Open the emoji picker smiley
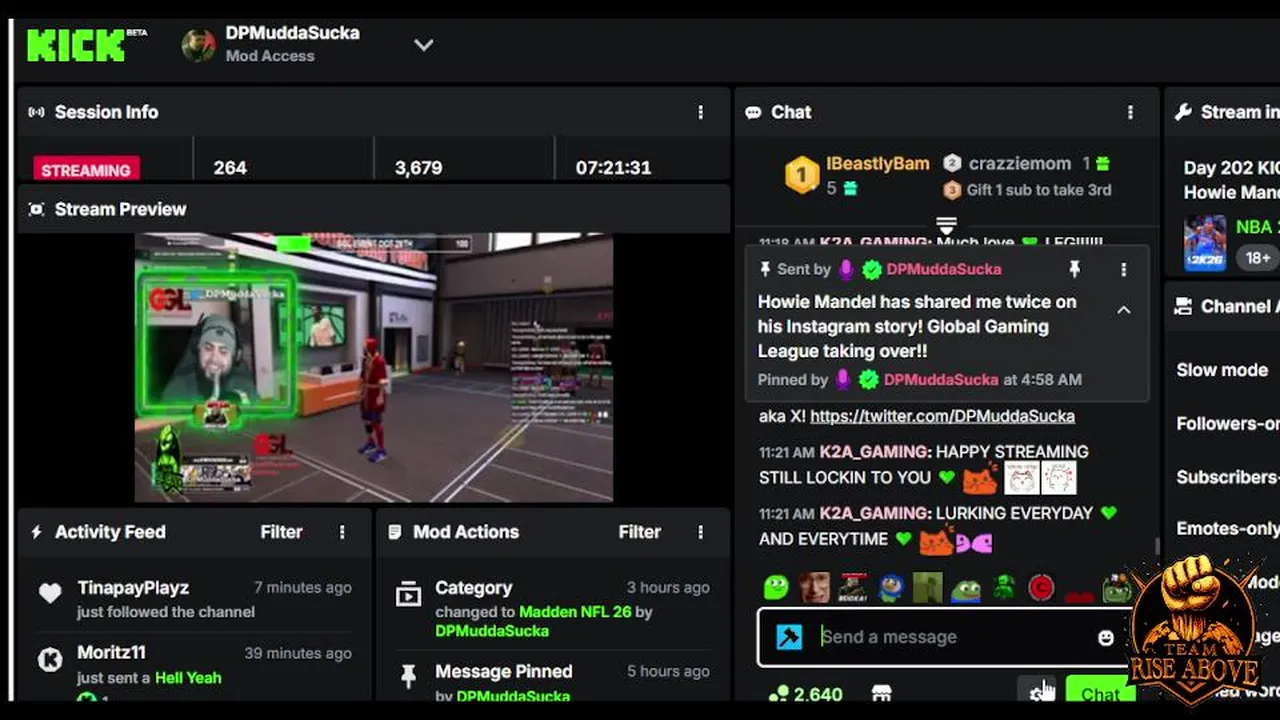The height and width of the screenshot is (720, 1280). tap(1105, 637)
